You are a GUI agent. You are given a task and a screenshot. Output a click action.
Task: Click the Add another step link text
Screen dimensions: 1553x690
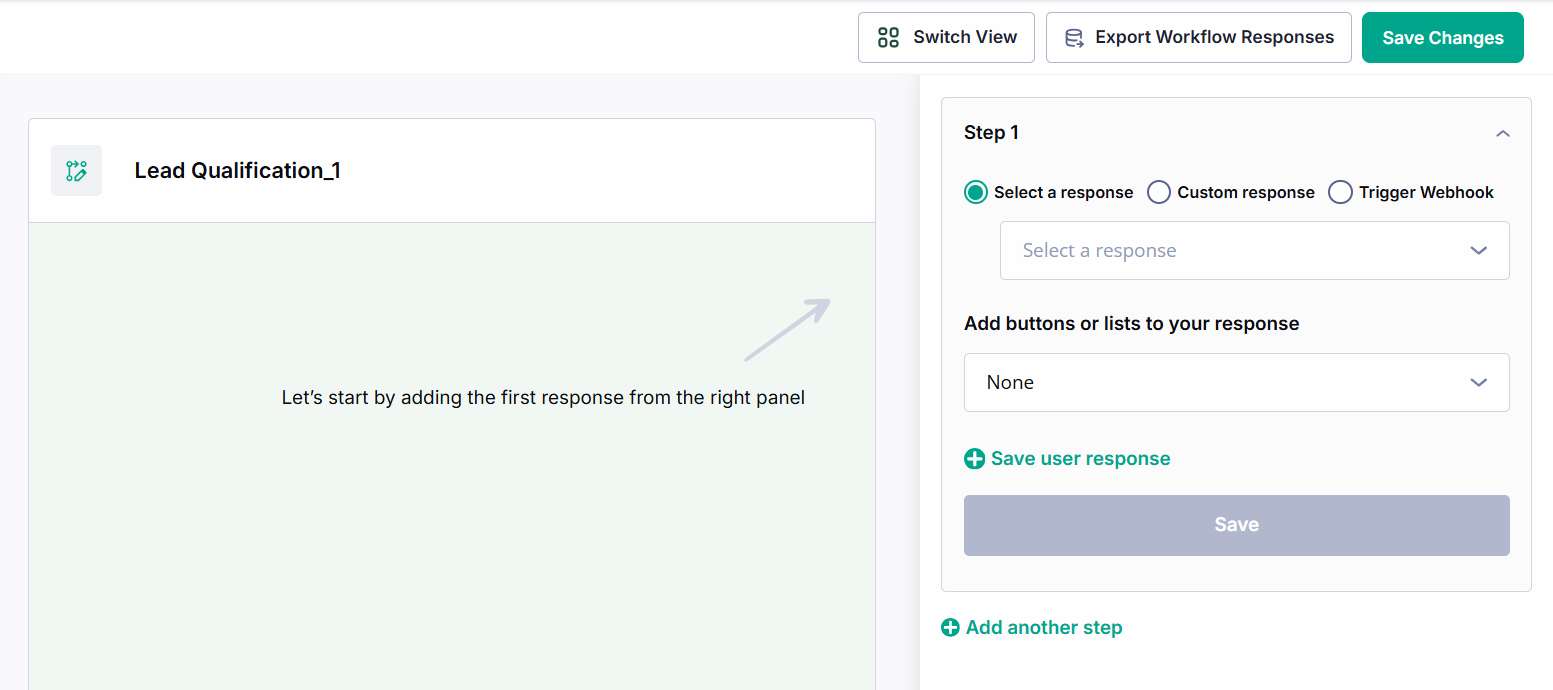[x=1044, y=628]
